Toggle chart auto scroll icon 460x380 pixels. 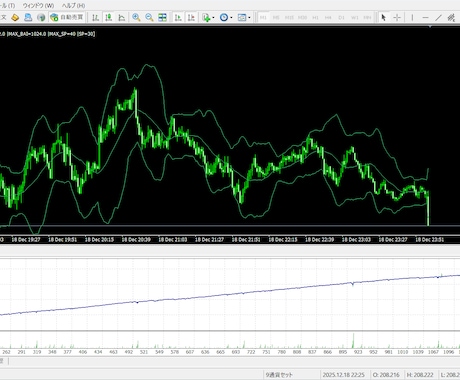(x=178, y=17)
